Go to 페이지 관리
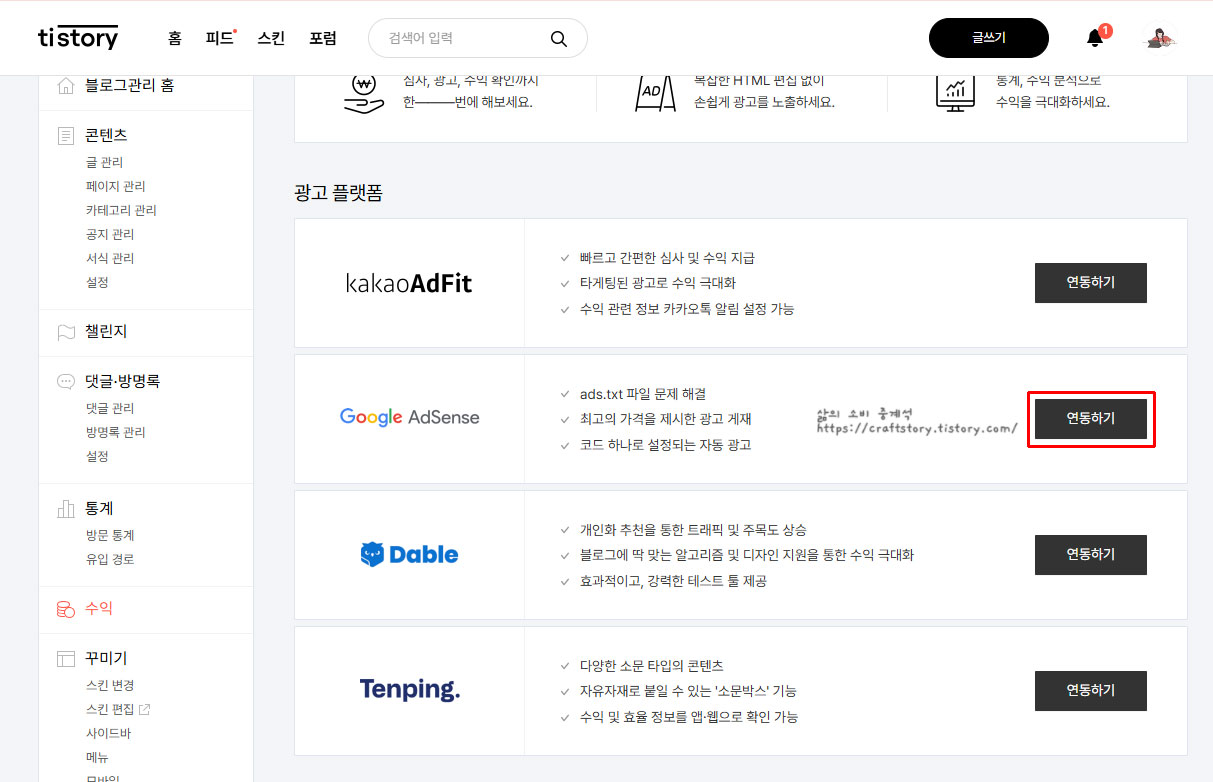 pyautogui.click(x=116, y=186)
